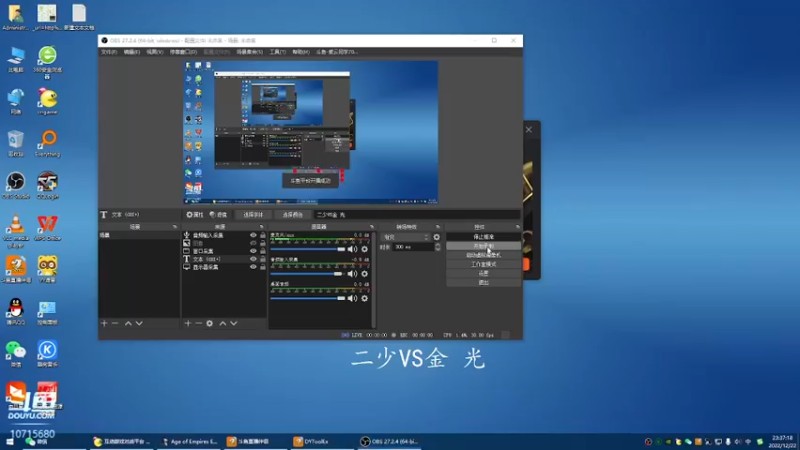Open Everything search desktop icon
Viewport: 800px width, 450px height.
pos(47,143)
